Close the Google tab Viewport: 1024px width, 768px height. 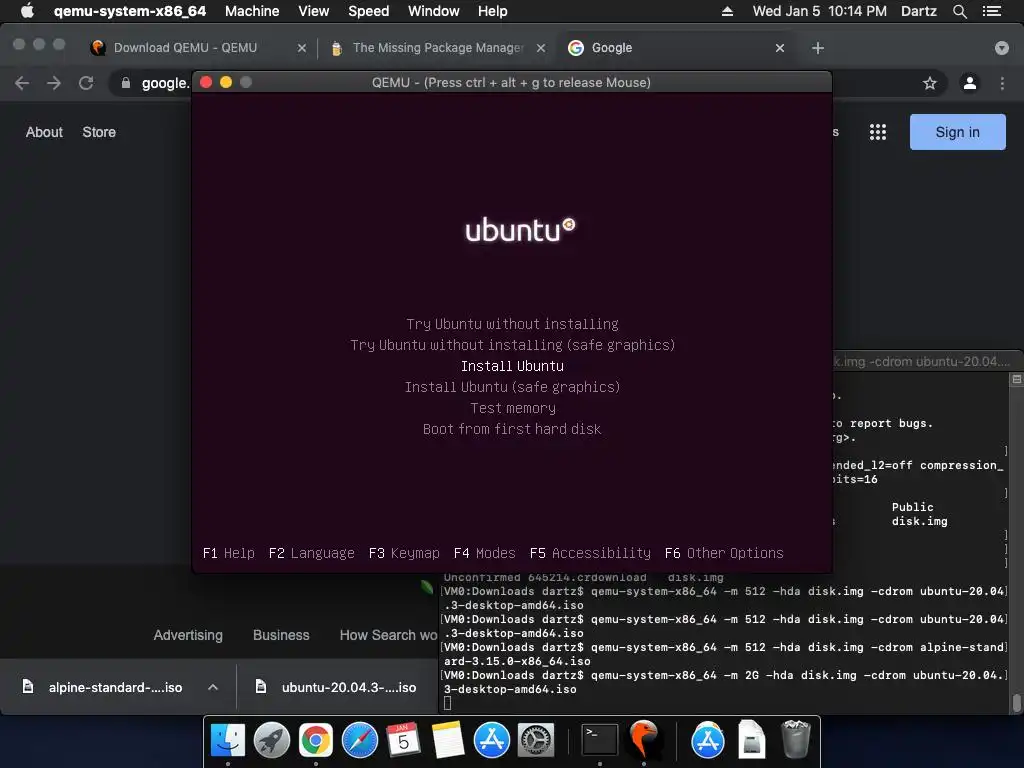click(x=780, y=48)
